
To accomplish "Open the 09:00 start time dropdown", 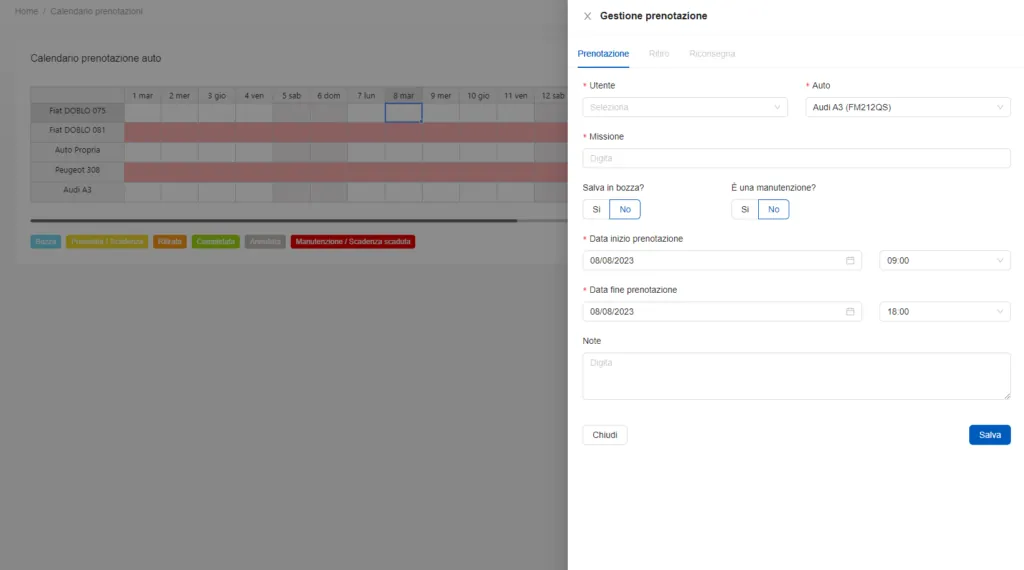I will [x=944, y=261].
